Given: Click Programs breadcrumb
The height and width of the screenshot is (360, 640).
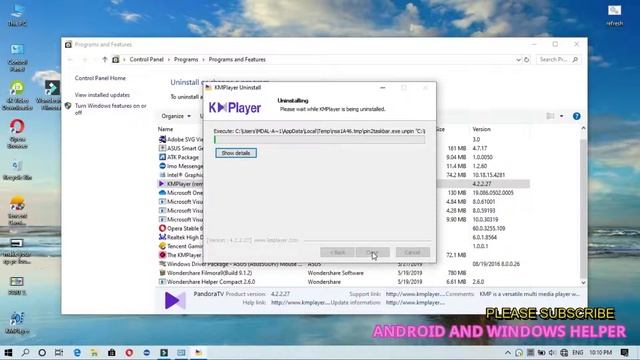Looking at the screenshot, I should 186,60.
